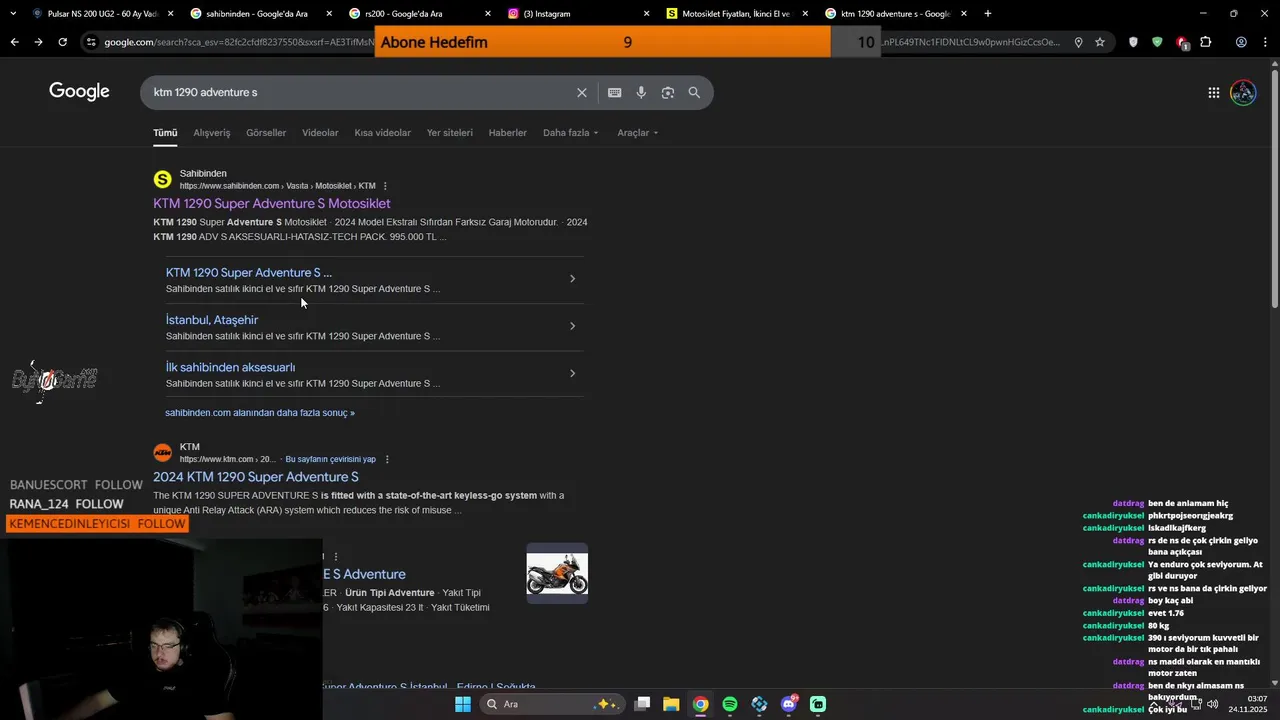
Task: Open the on-screen keyboard input tool
Action: click(x=614, y=92)
